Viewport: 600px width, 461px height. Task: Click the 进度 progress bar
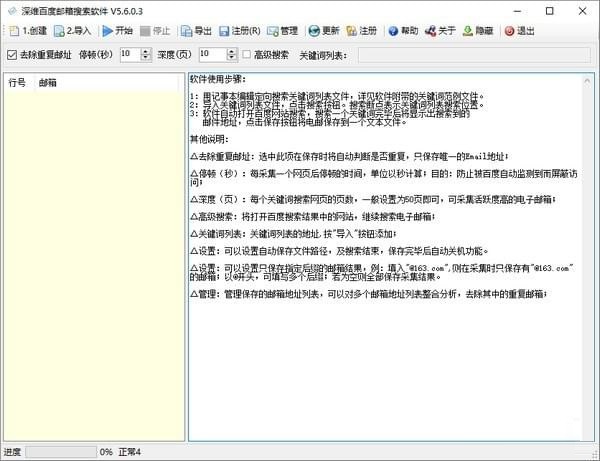60,452
